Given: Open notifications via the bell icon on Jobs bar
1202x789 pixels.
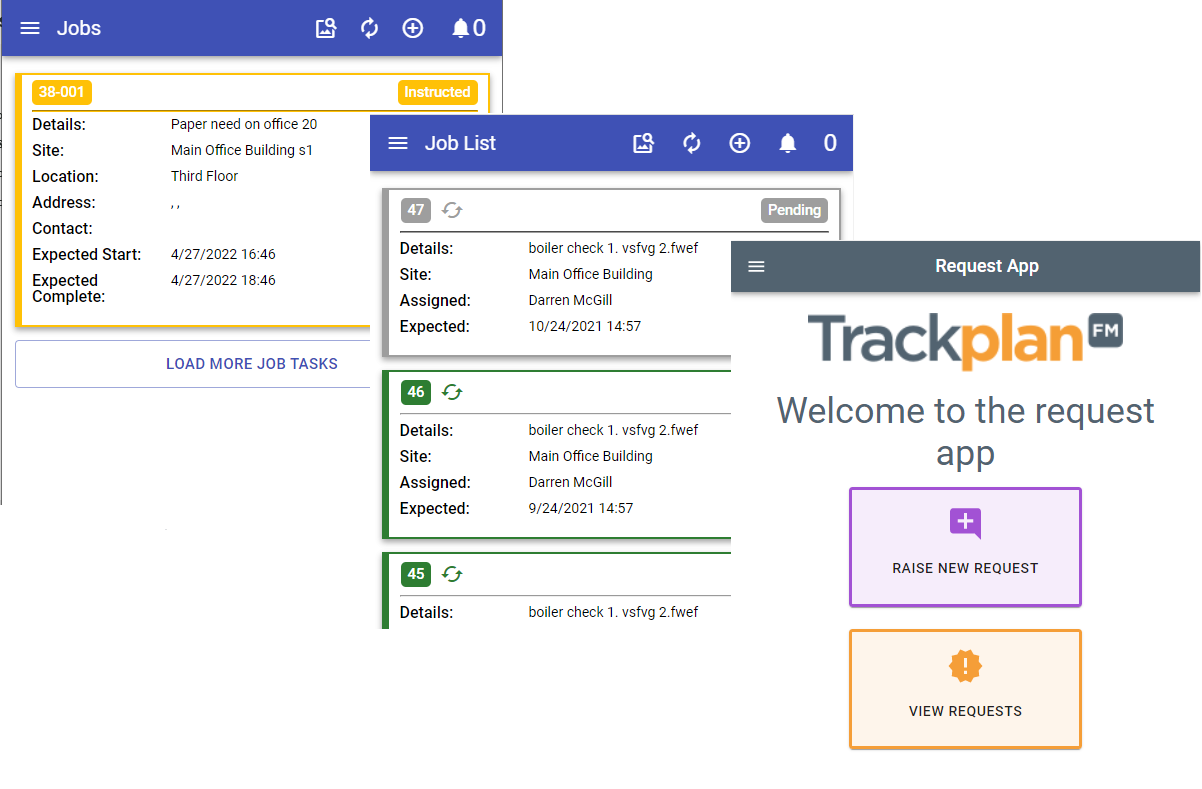Looking at the screenshot, I should point(461,28).
